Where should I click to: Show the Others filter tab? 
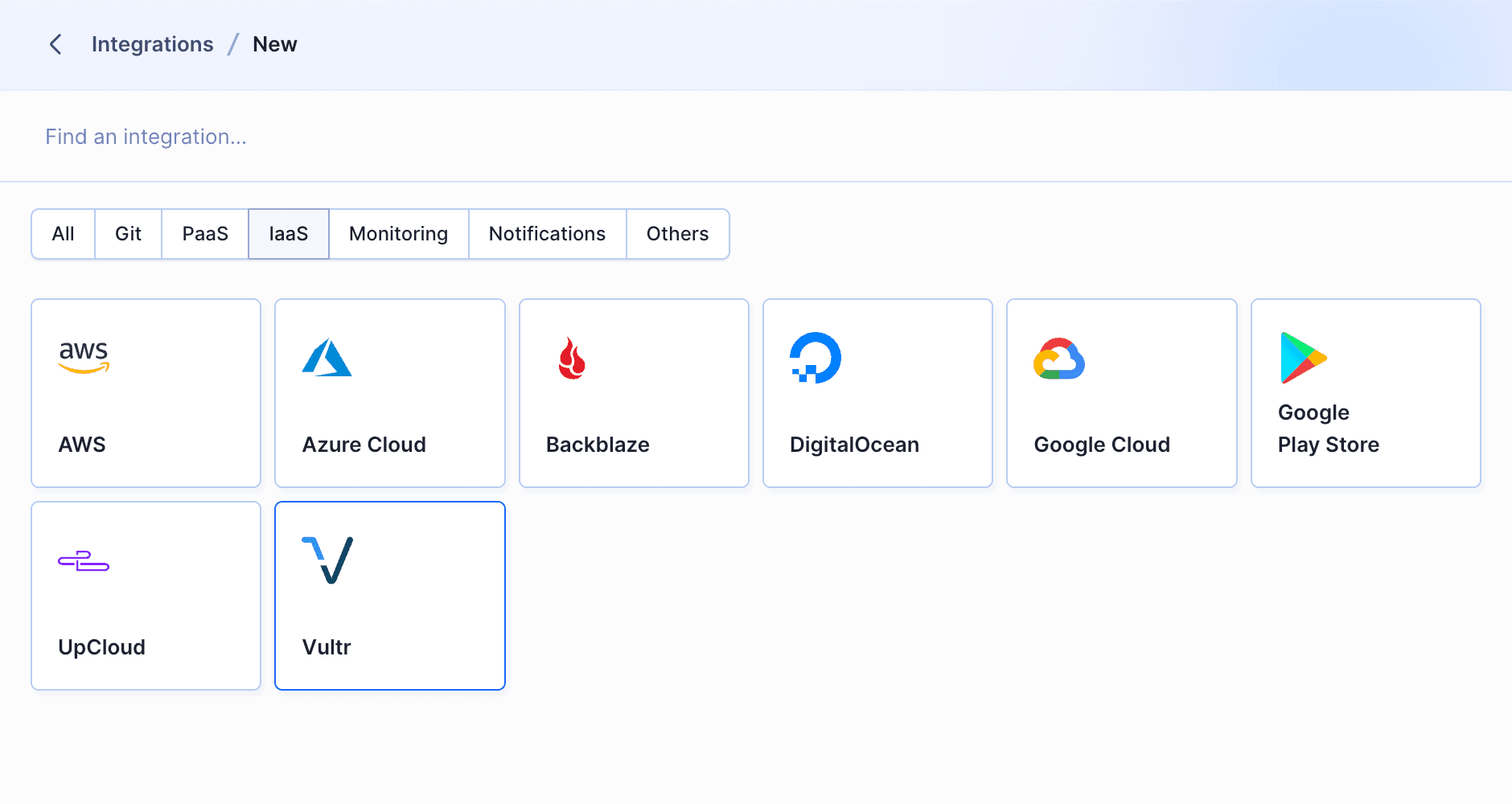pos(678,234)
